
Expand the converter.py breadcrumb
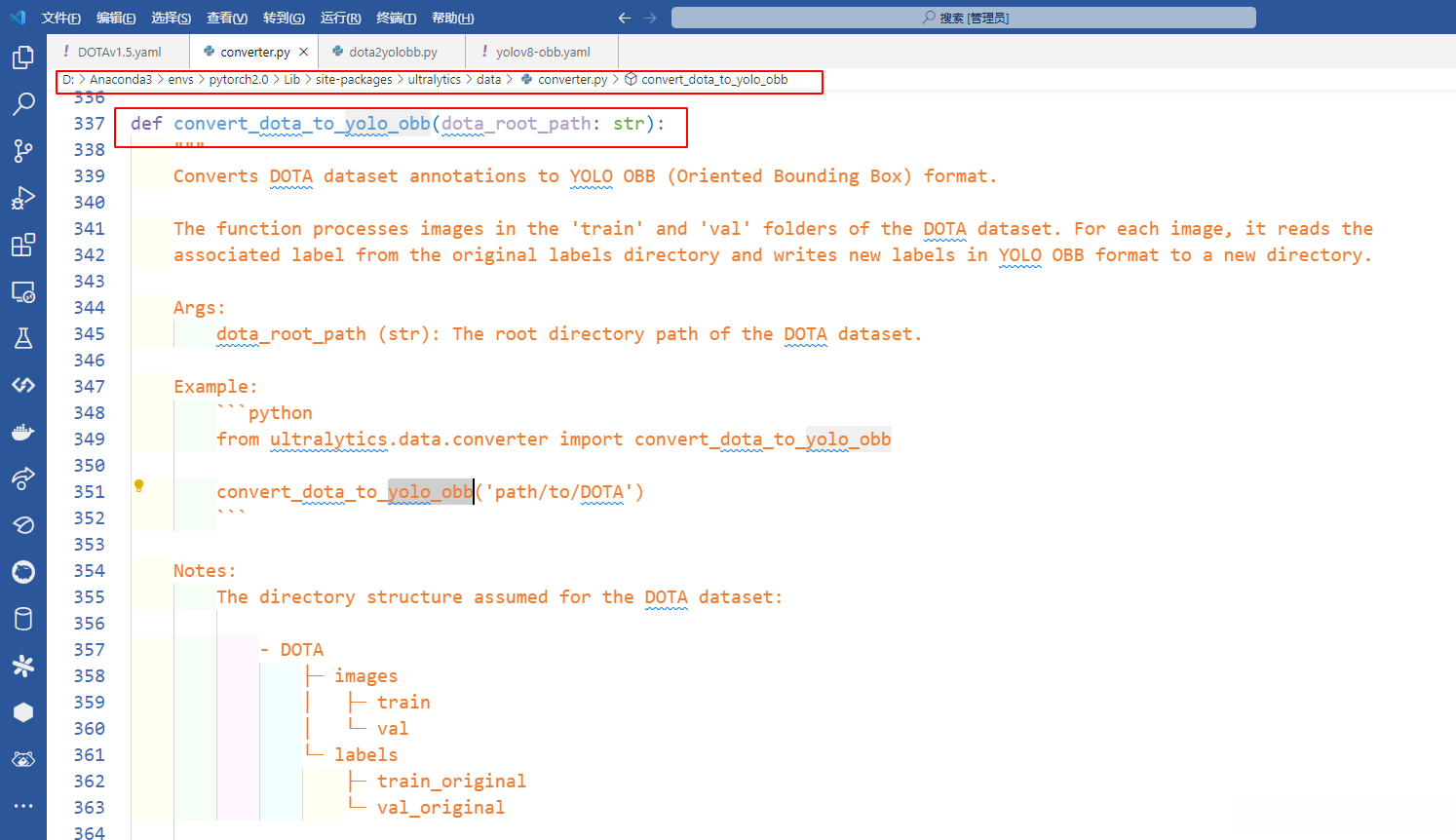[x=564, y=80]
